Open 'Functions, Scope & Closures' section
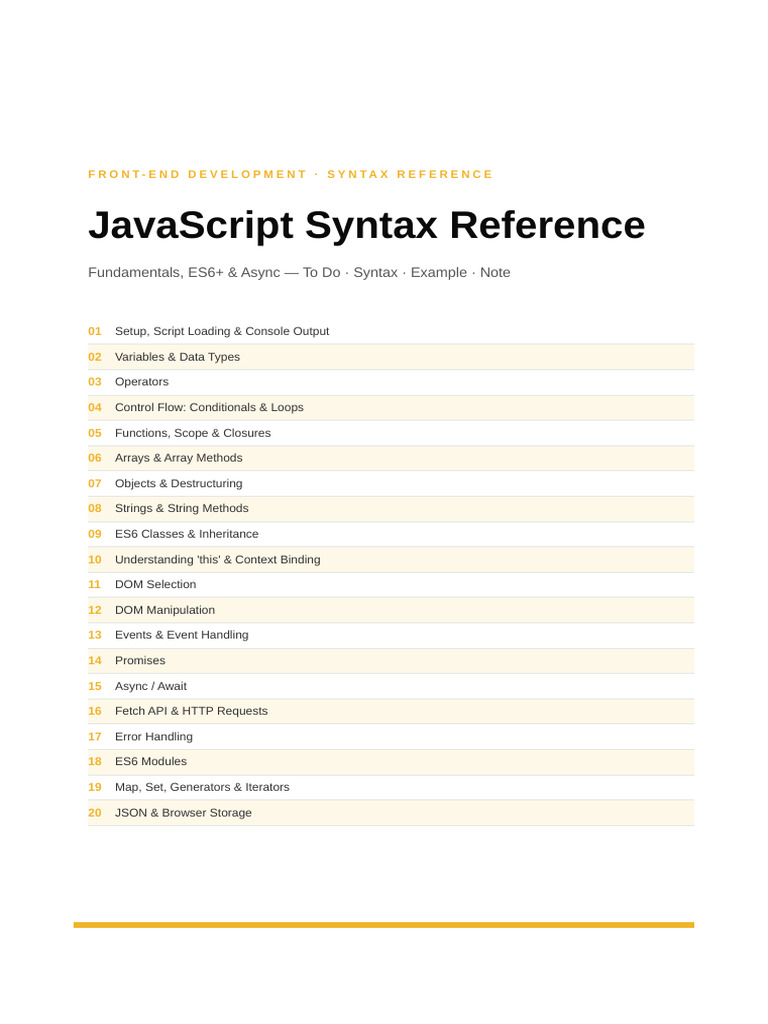This screenshot has width=768, height=1024. [391, 433]
